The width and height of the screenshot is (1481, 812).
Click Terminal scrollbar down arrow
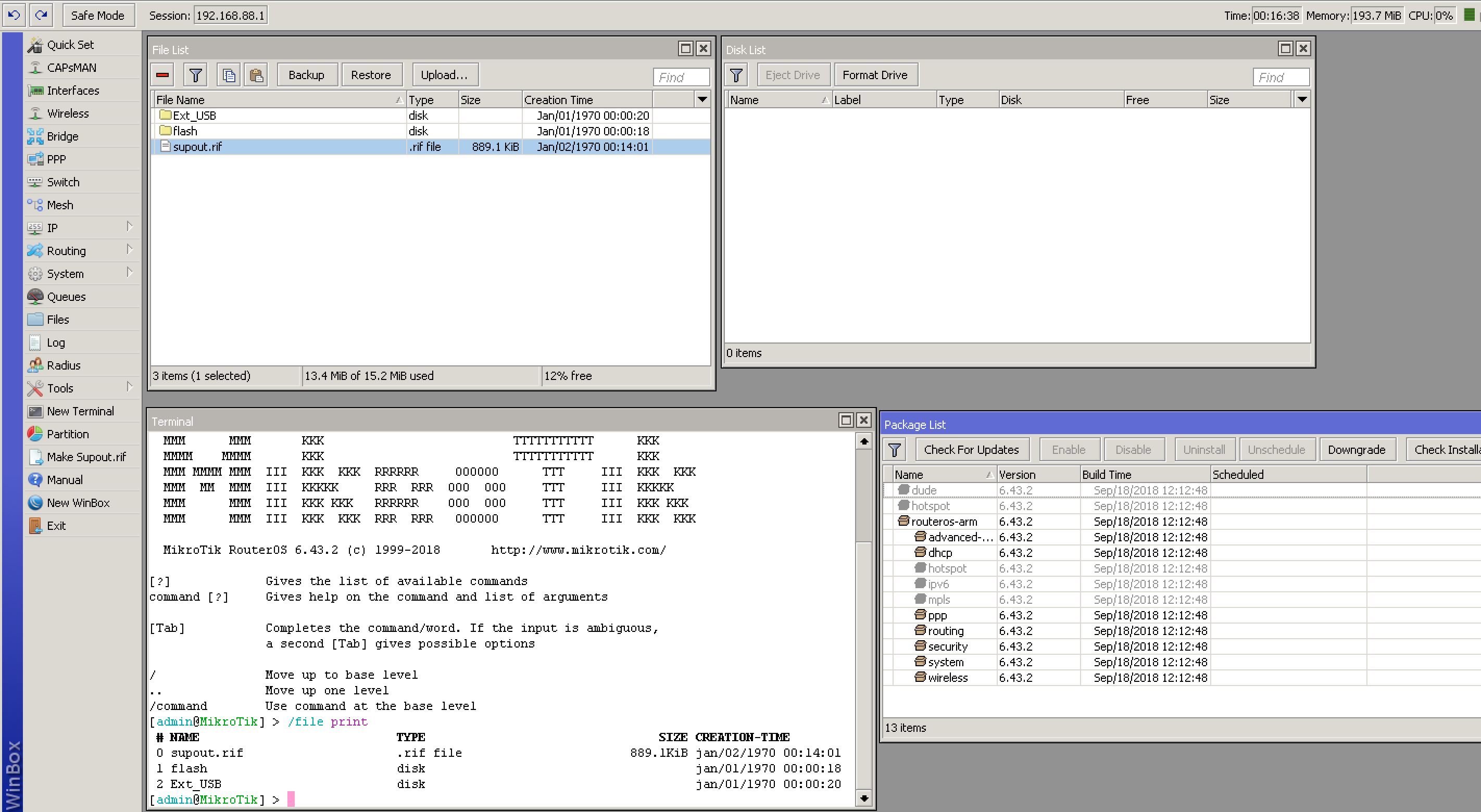point(863,797)
